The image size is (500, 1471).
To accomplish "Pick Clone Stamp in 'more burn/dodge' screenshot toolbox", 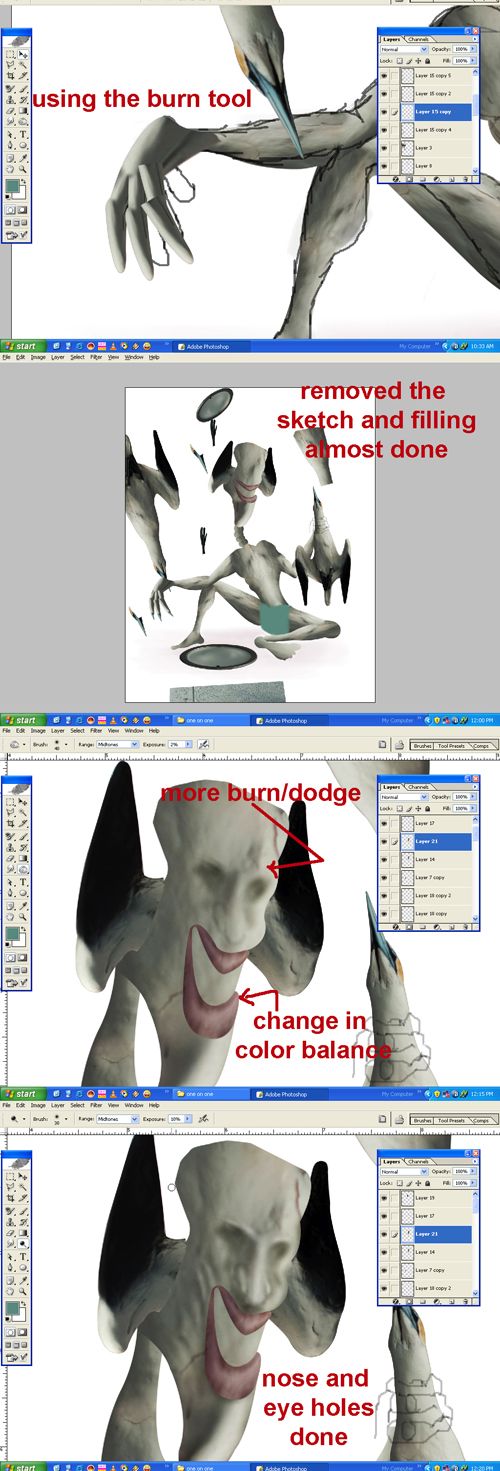I will pos(10,848).
